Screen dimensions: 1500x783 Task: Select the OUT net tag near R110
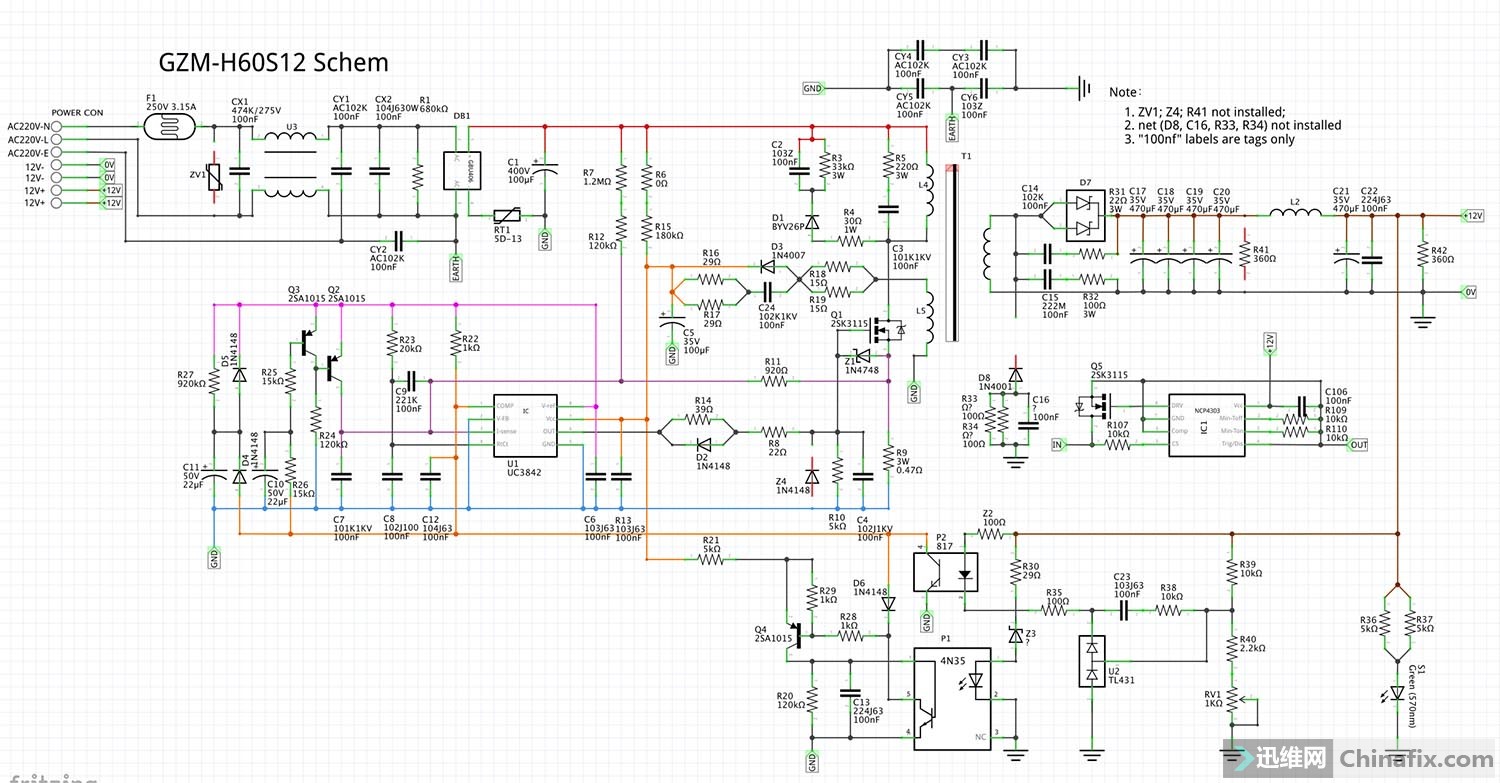tap(1358, 445)
